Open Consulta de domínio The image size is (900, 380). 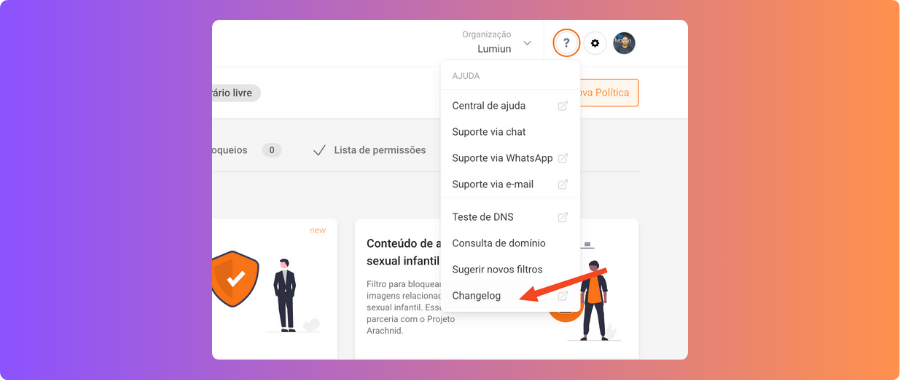510,243
